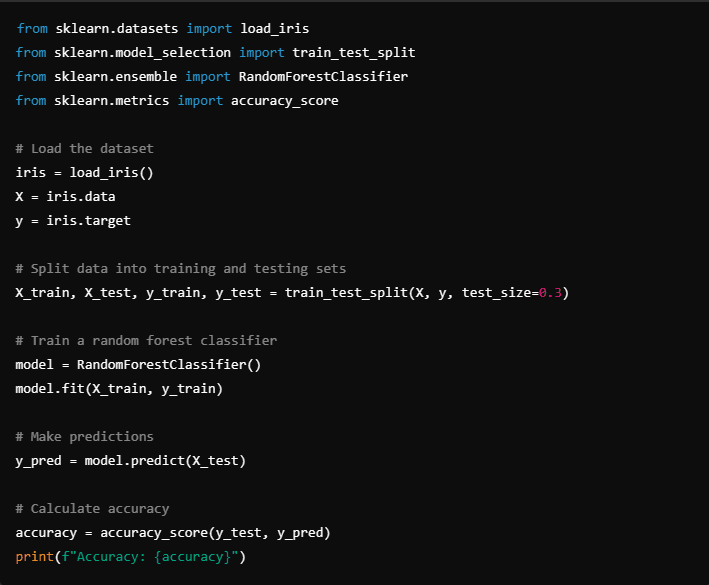Click 'model.fit' method call
Screen dimensions: 709x585
tap(50, 389)
